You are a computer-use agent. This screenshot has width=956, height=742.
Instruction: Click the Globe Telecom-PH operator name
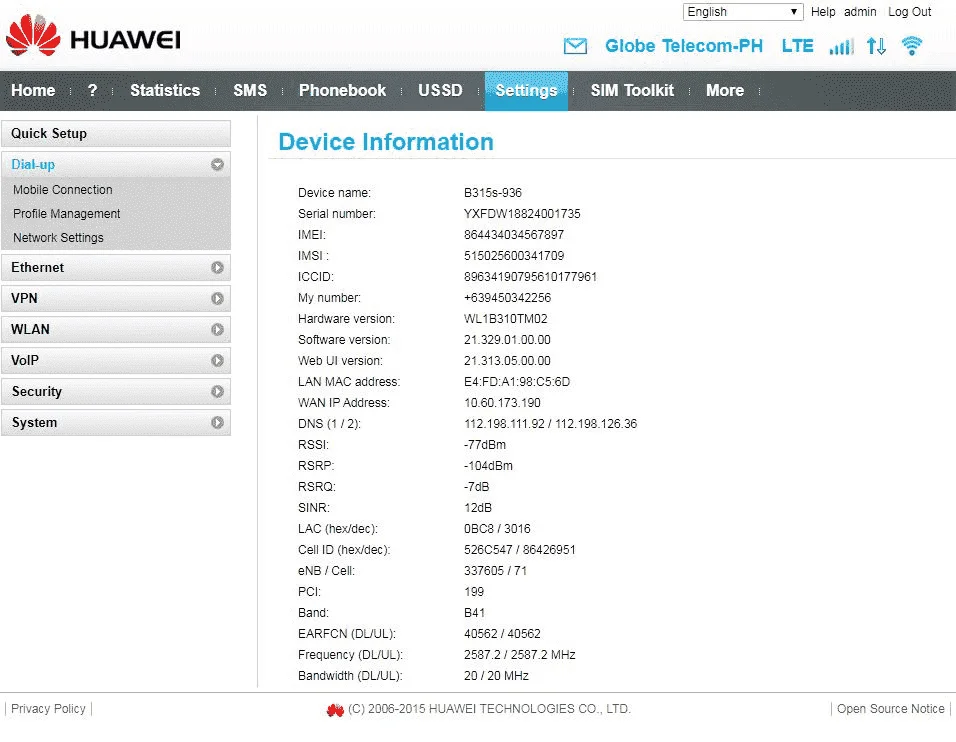click(683, 46)
